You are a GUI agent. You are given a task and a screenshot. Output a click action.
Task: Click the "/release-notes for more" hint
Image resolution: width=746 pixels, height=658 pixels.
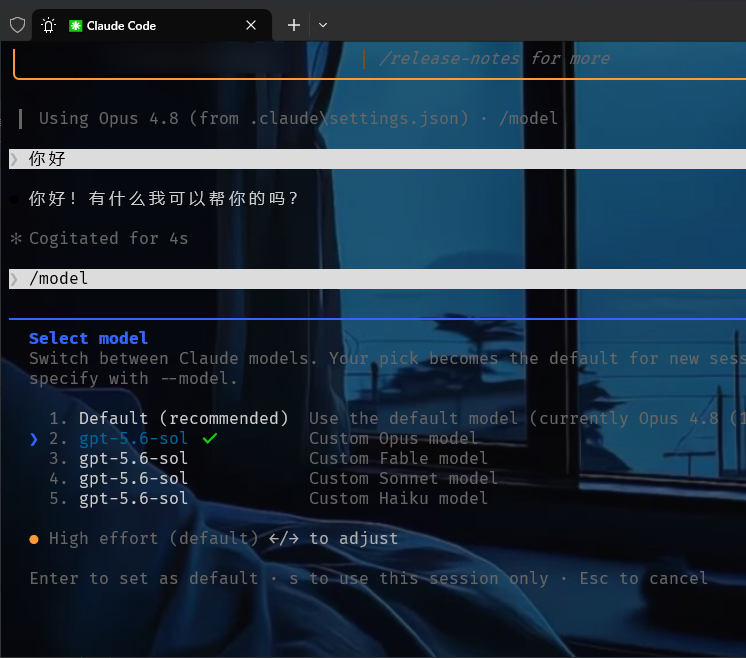click(x=494, y=59)
